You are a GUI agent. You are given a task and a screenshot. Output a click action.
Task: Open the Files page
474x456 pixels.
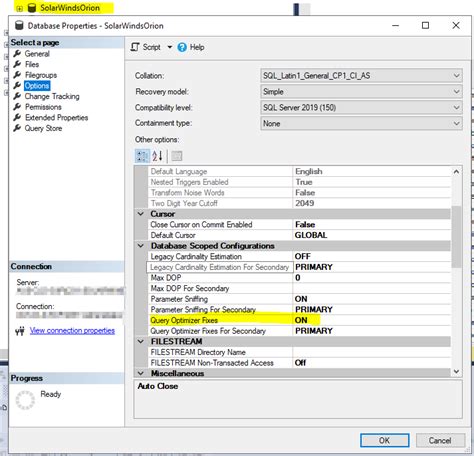(x=32, y=64)
